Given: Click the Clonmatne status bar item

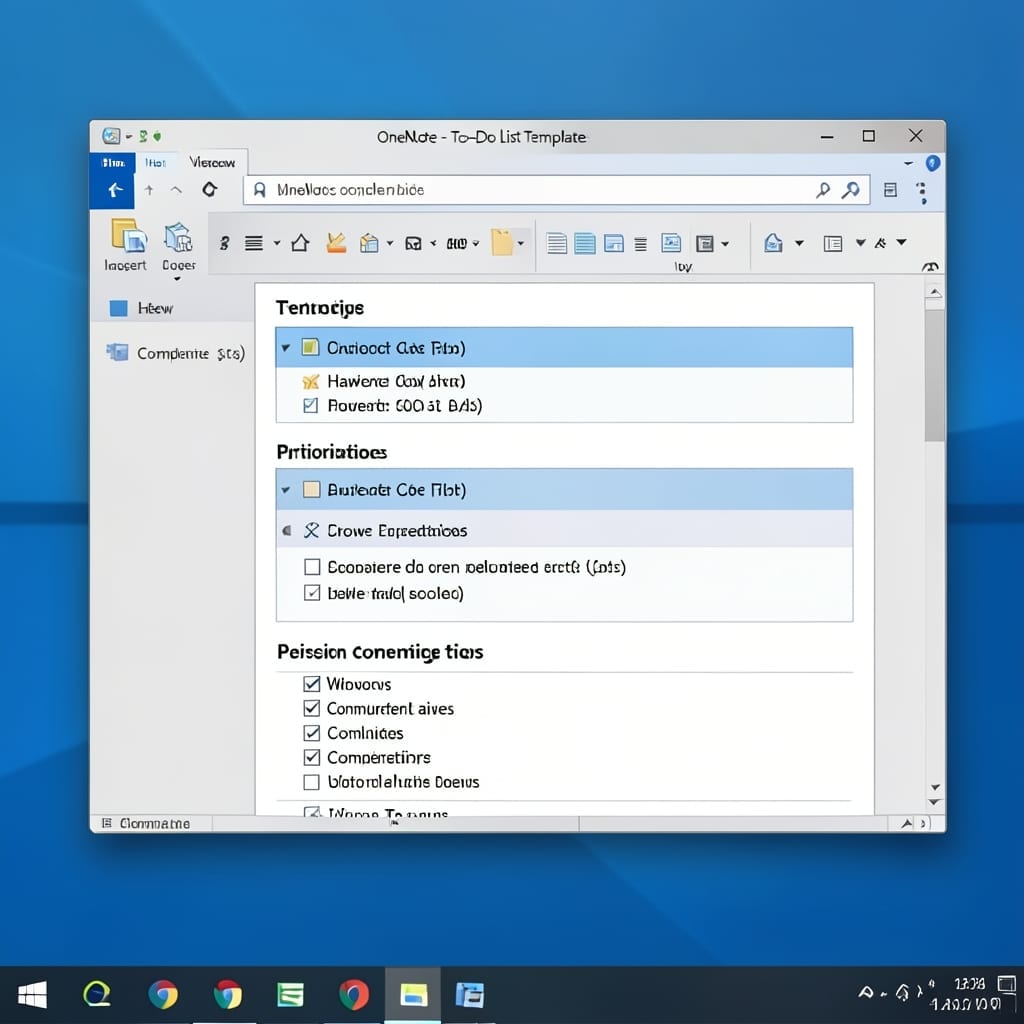Looking at the screenshot, I should tap(146, 824).
